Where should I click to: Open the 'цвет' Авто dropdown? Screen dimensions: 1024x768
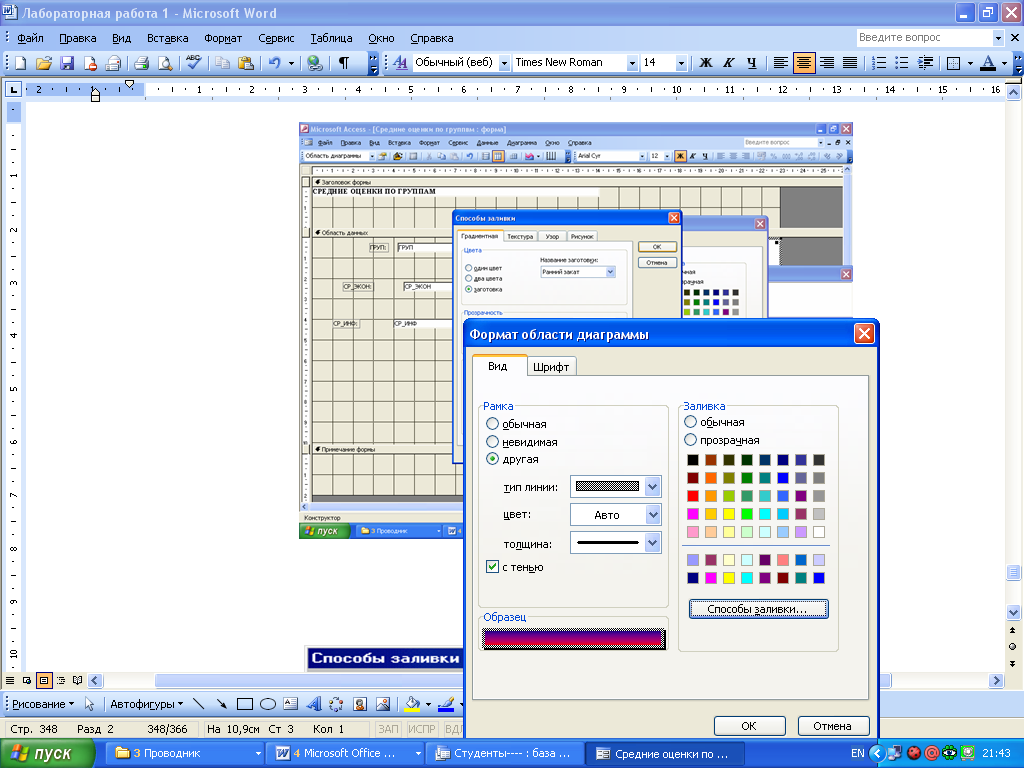[x=652, y=515]
